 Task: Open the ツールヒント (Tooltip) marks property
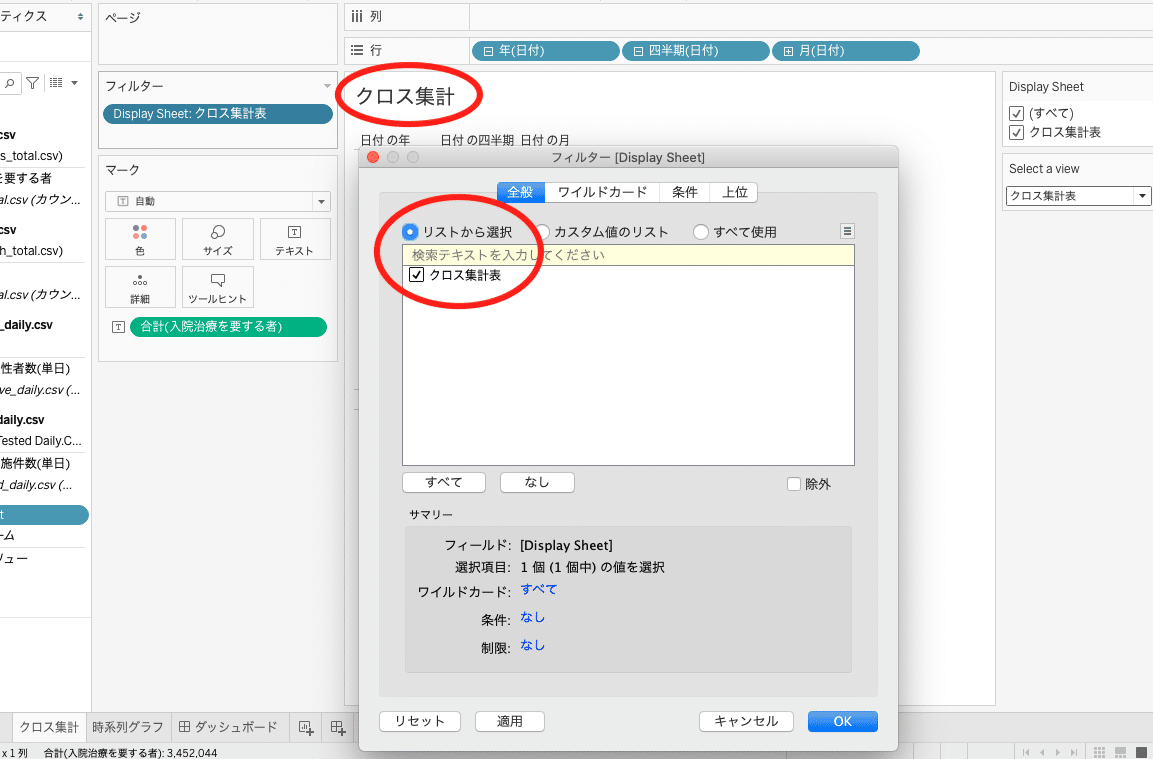coord(217,287)
